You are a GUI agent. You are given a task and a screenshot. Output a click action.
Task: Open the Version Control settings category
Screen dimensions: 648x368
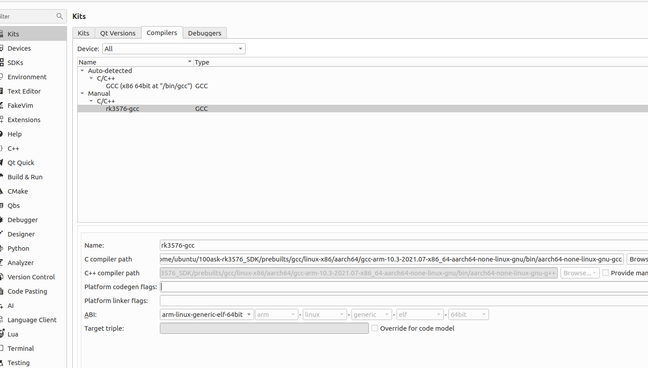[x=33, y=277]
